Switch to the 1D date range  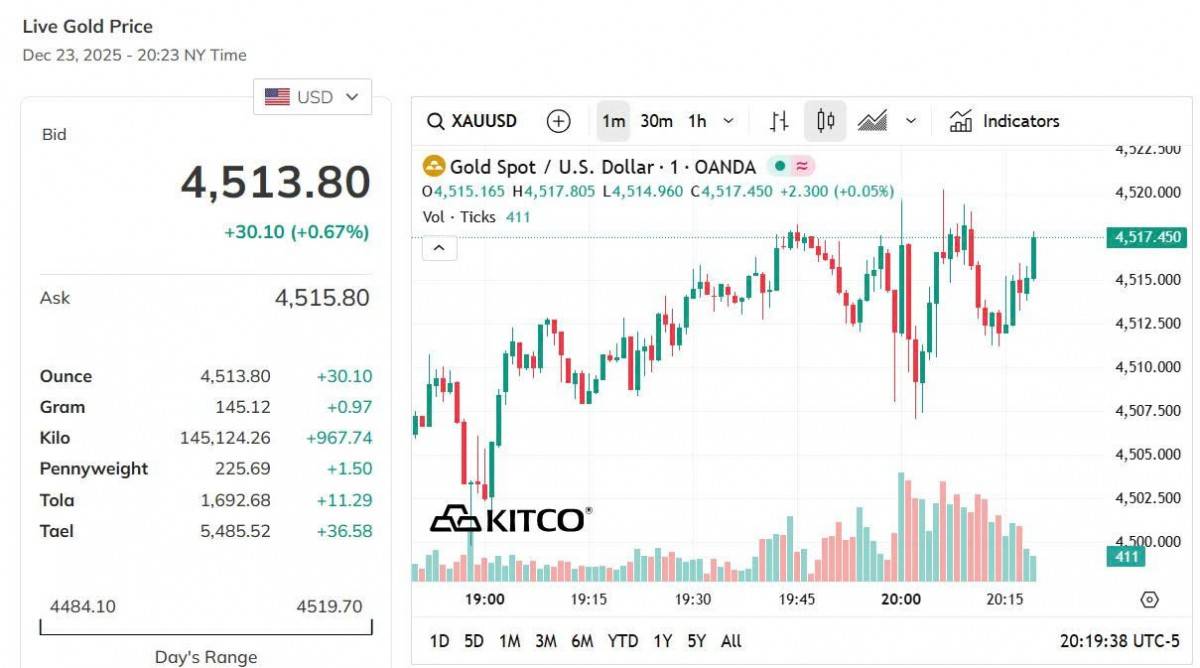pyautogui.click(x=439, y=641)
